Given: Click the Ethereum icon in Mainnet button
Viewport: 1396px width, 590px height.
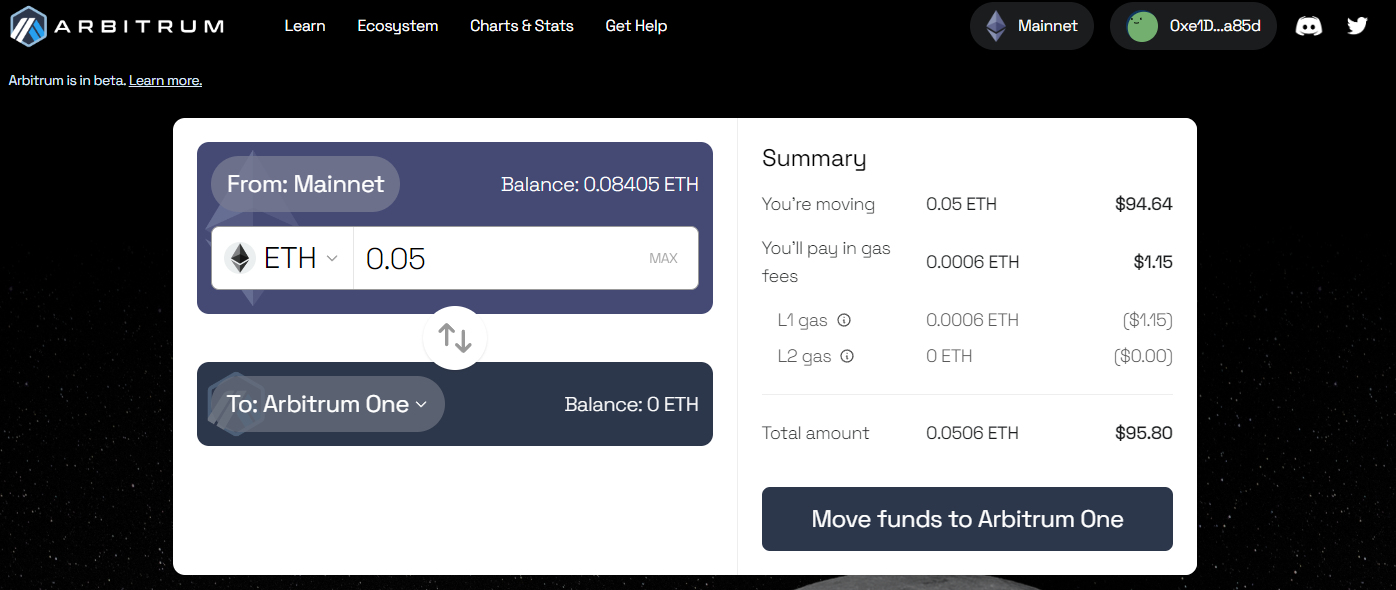Looking at the screenshot, I should pyautogui.click(x=996, y=26).
